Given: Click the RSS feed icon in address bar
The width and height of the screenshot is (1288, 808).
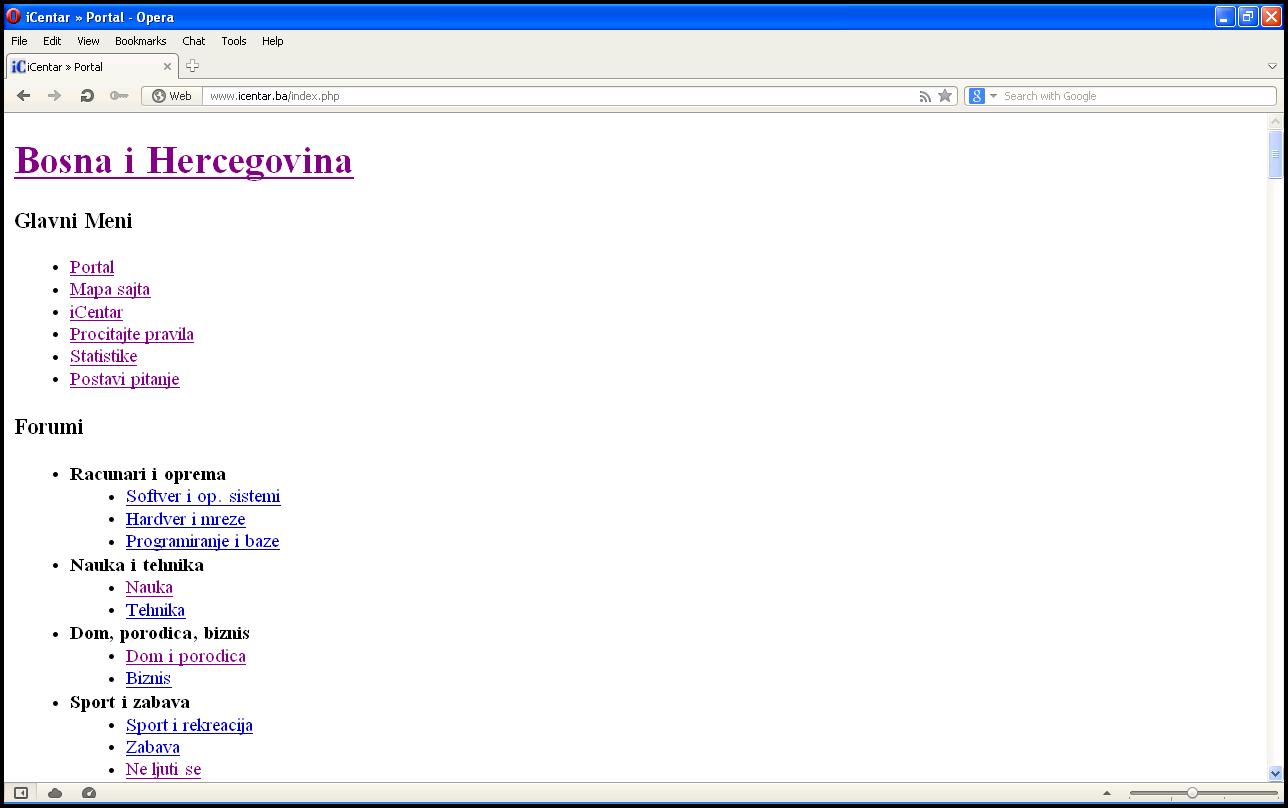Looking at the screenshot, I should click(925, 96).
